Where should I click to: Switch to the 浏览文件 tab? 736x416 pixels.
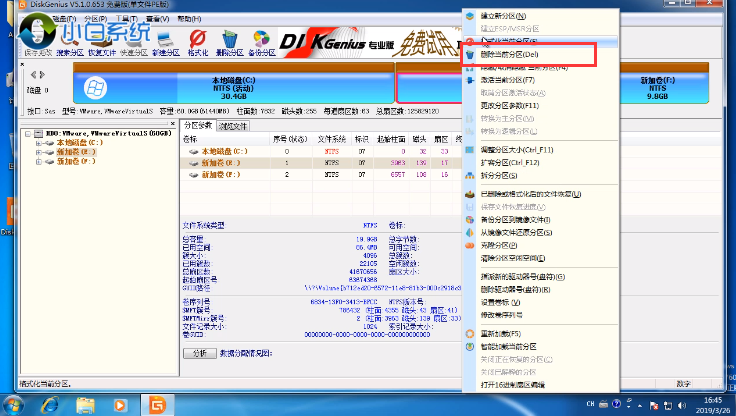[232, 126]
